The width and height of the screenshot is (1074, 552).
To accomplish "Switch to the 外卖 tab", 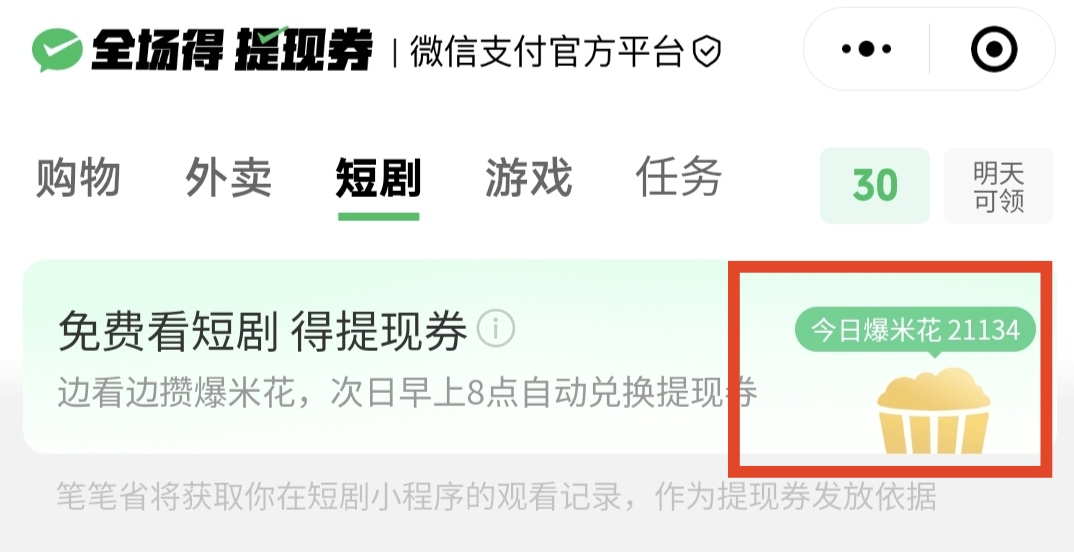I will coord(228,177).
